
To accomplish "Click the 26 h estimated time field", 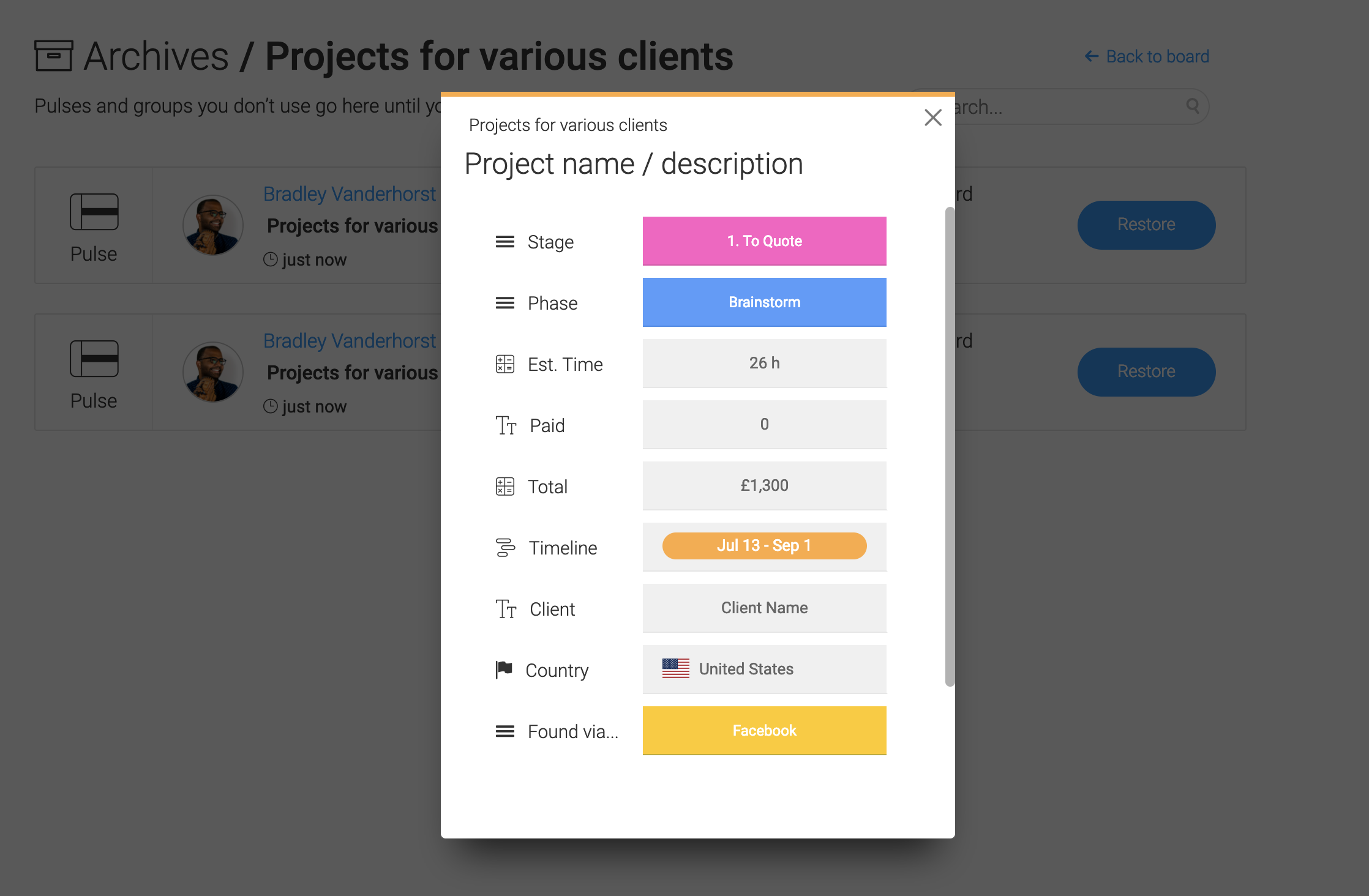I will point(764,363).
